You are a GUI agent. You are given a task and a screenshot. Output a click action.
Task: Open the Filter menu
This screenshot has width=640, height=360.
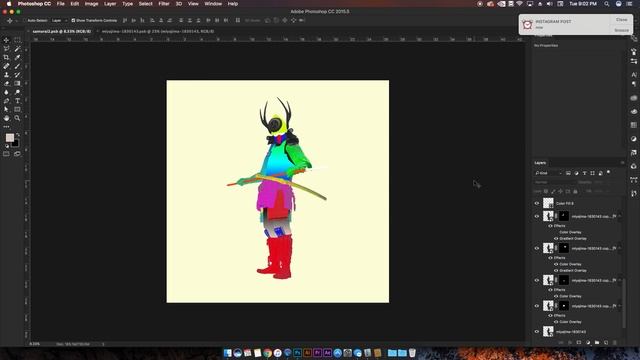[164, 4]
